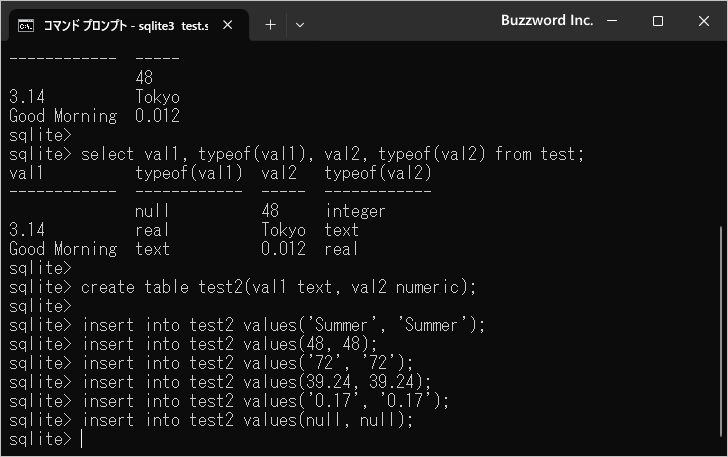Screen dimensions: 728x457
Task: Maximize the terminal window
Action: (x=658, y=21)
